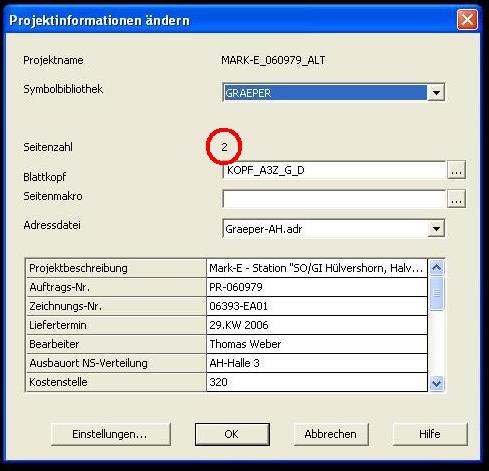Click into the Blattkopf KOPF_A3Z_G_D field
Image resolution: width=489 pixels, height=471 pixels.
pyautogui.click(x=334, y=170)
